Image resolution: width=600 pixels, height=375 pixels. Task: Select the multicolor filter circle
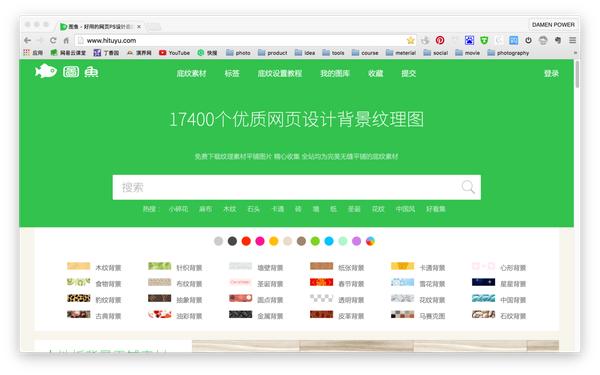(x=370, y=241)
